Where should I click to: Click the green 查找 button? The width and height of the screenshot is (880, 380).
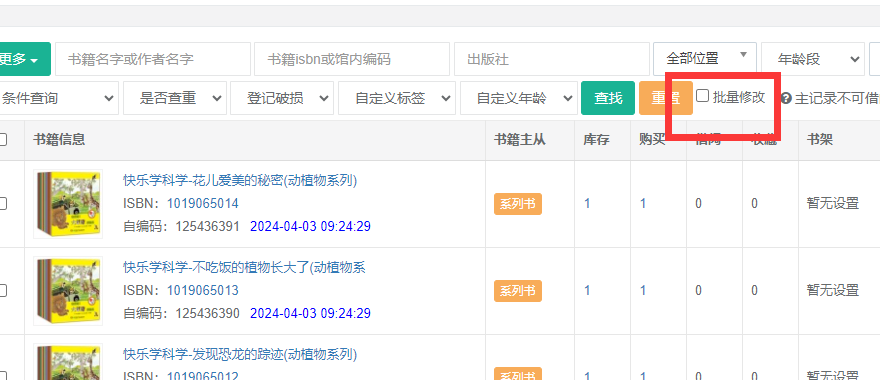[x=608, y=98]
